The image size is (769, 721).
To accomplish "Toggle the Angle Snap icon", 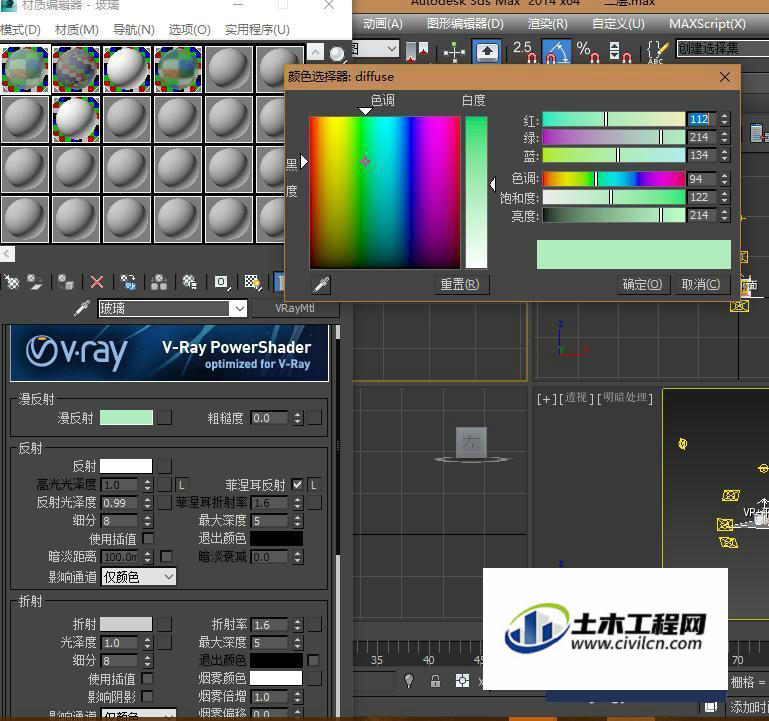I will 557,51.
